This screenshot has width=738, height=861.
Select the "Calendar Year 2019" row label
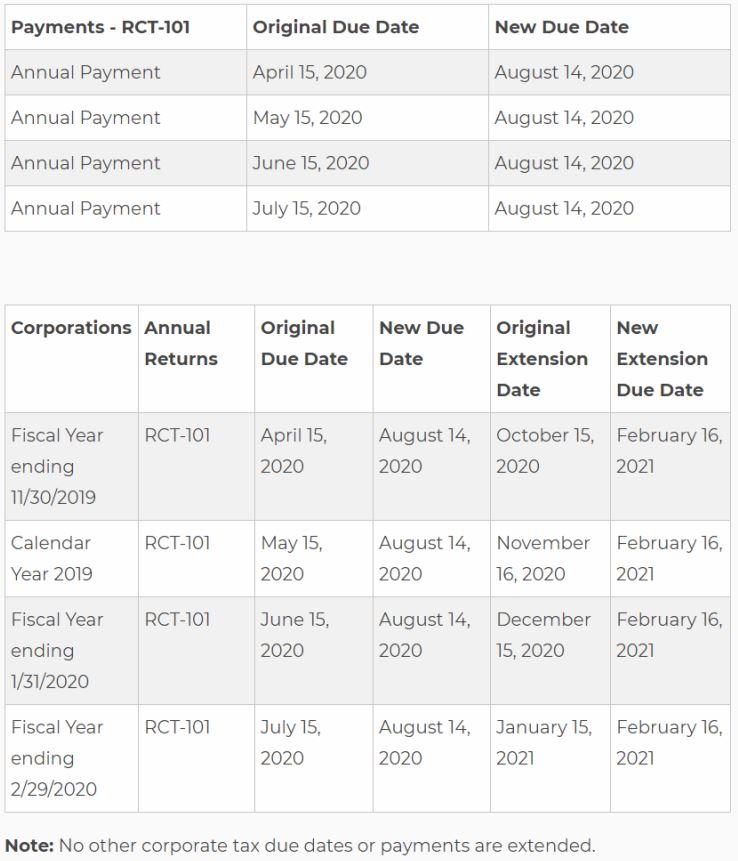(x=52, y=558)
